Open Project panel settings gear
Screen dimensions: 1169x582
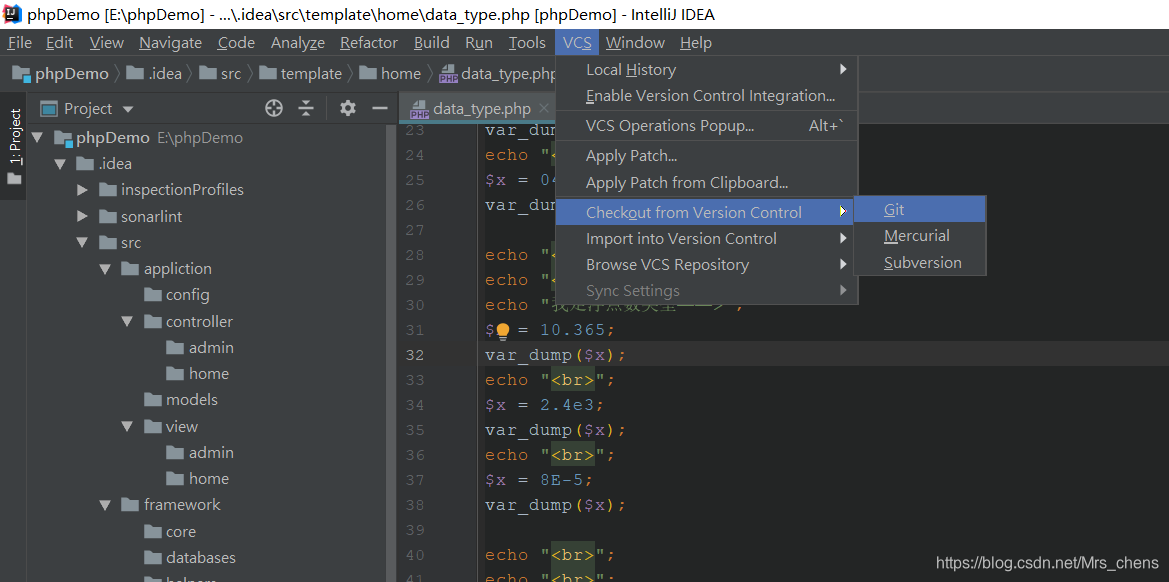click(347, 109)
